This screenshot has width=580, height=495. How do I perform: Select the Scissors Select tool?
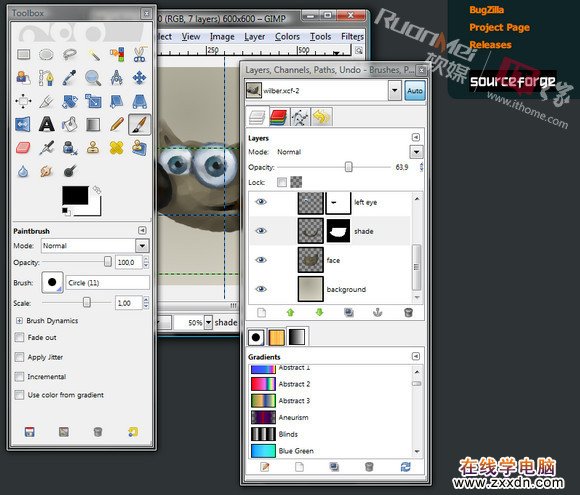click(x=139, y=55)
